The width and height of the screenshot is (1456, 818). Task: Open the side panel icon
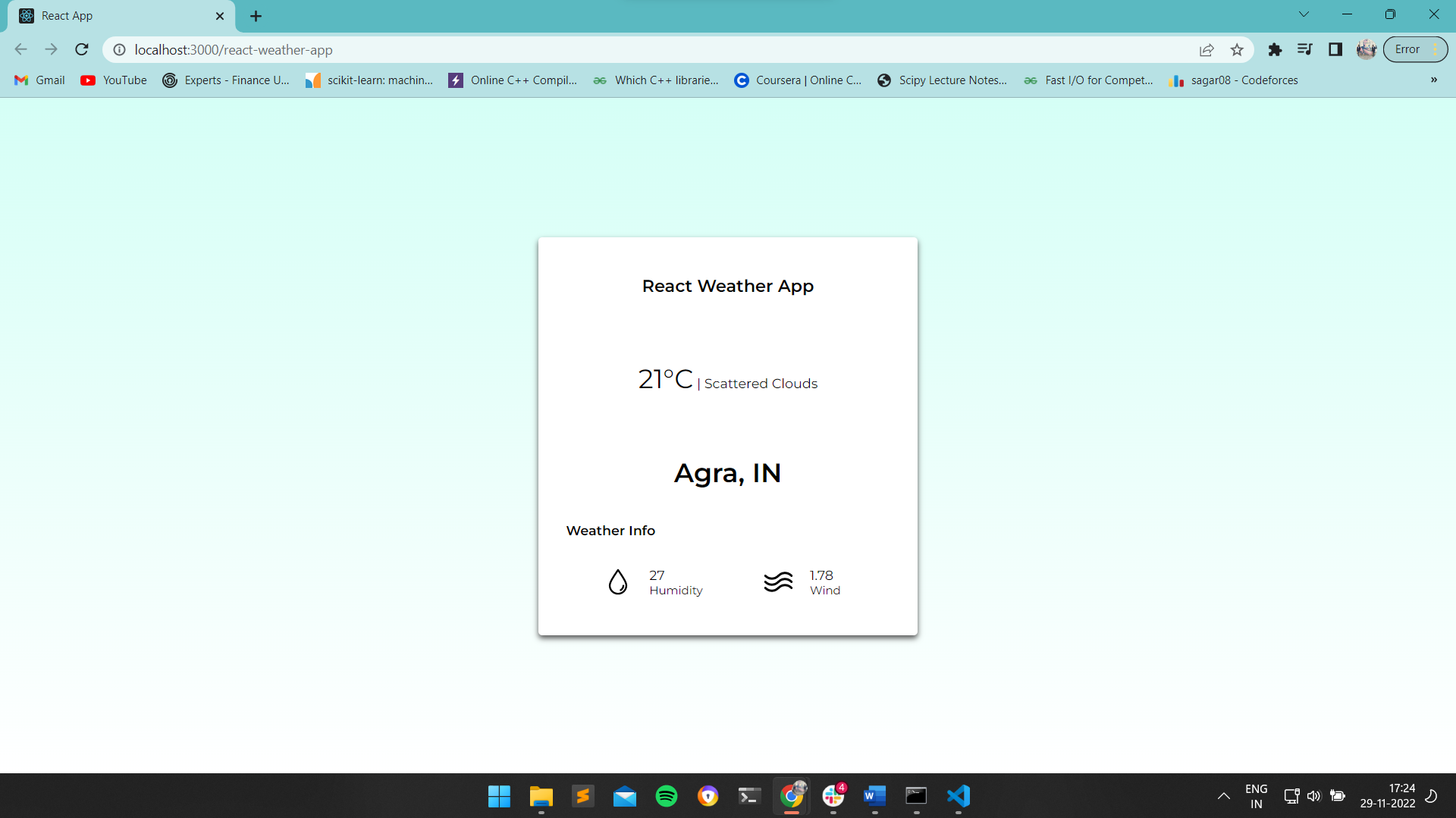coord(1336,49)
